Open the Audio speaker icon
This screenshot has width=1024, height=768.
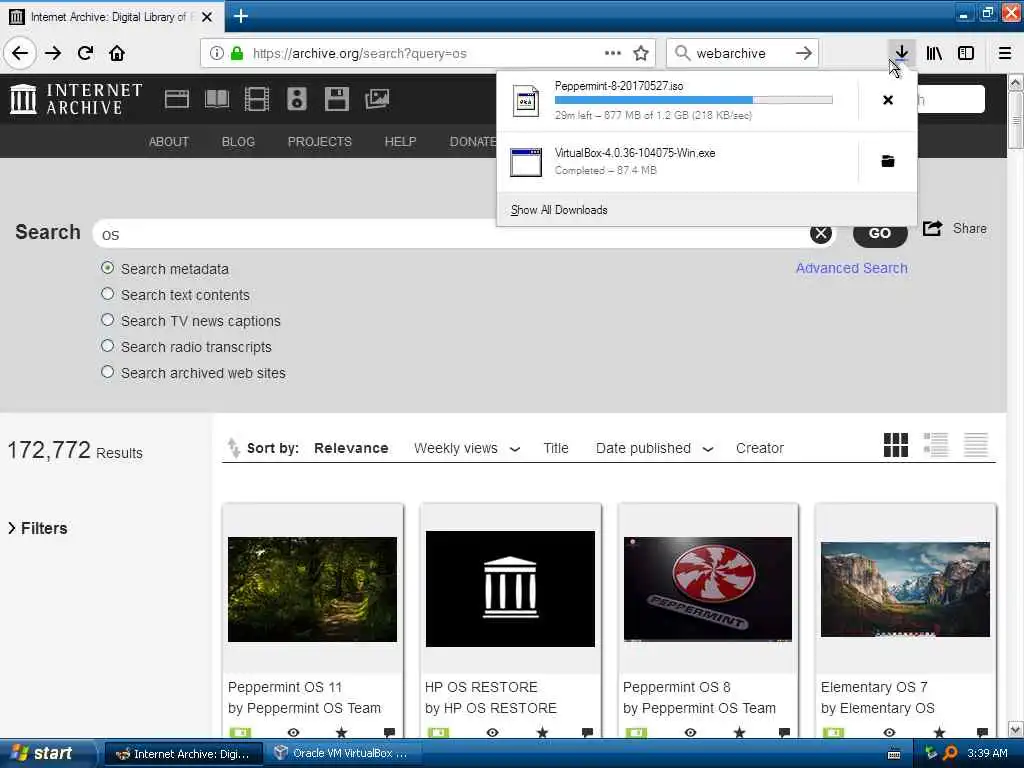[x=296, y=99]
